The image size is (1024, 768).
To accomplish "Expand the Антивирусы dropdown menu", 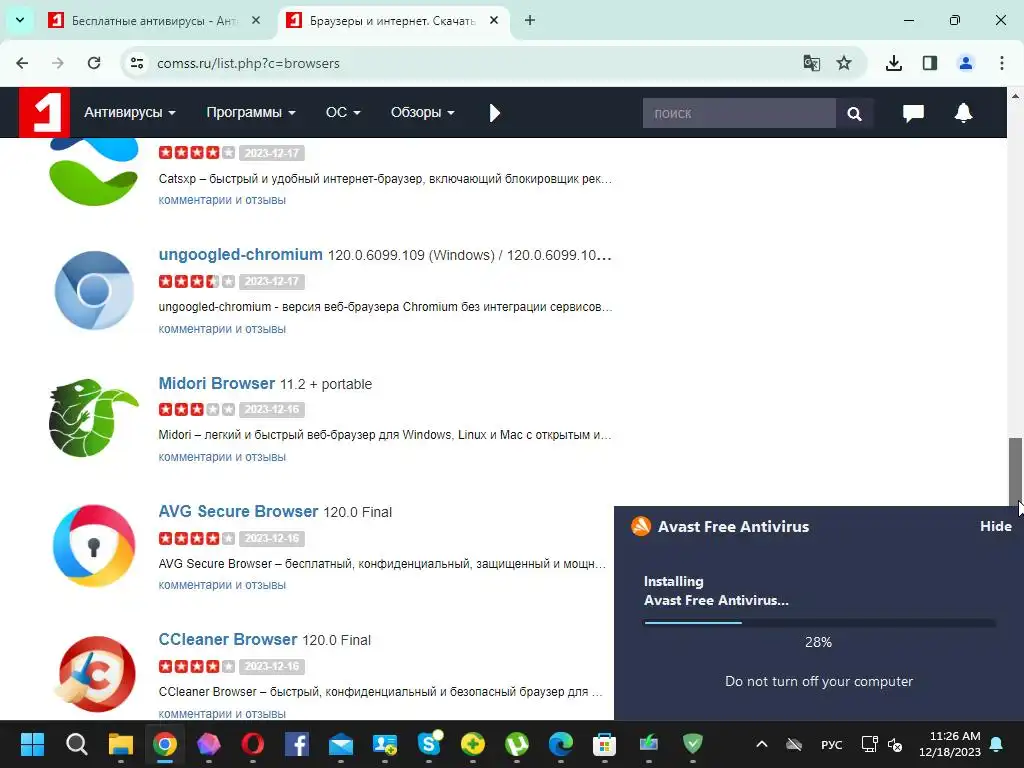I will pos(130,112).
